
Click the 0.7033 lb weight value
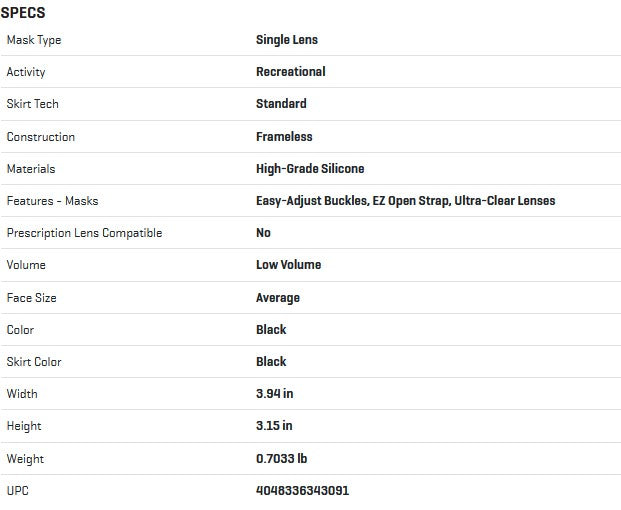pyautogui.click(x=282, y=459)
